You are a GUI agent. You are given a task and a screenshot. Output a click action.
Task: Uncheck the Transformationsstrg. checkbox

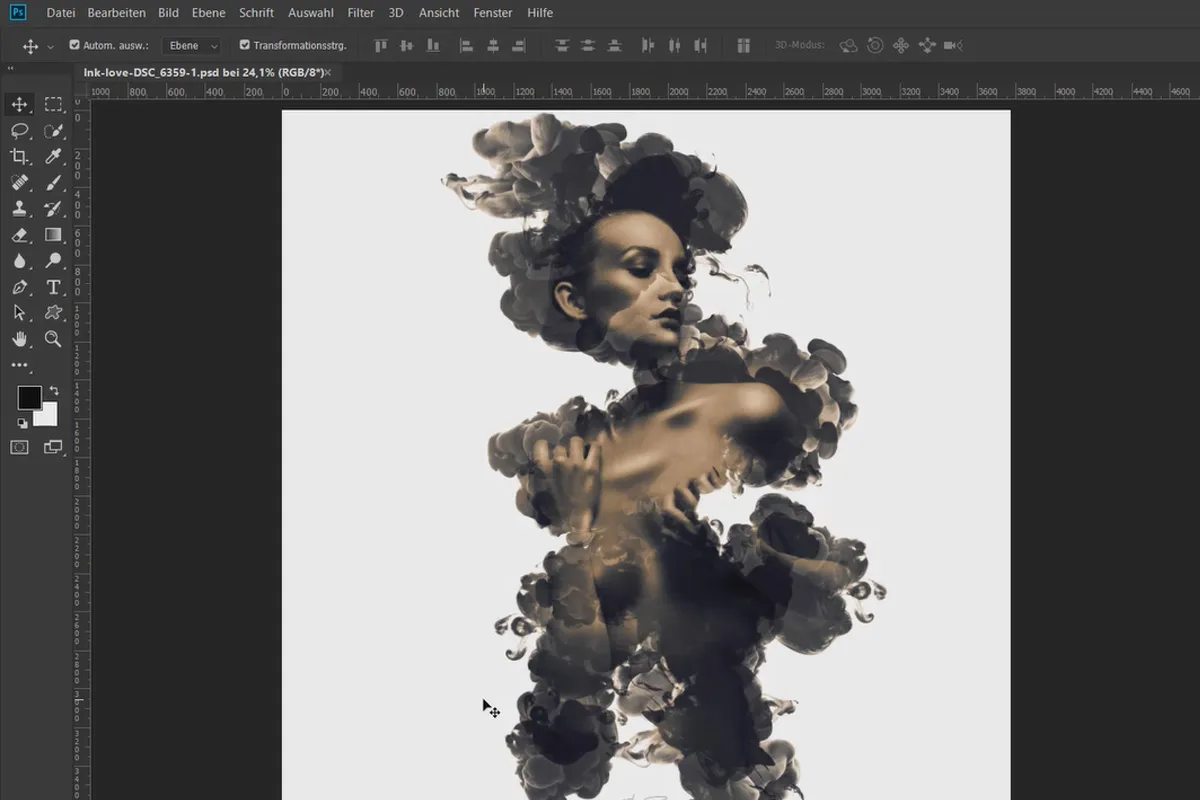coord(245,45)
